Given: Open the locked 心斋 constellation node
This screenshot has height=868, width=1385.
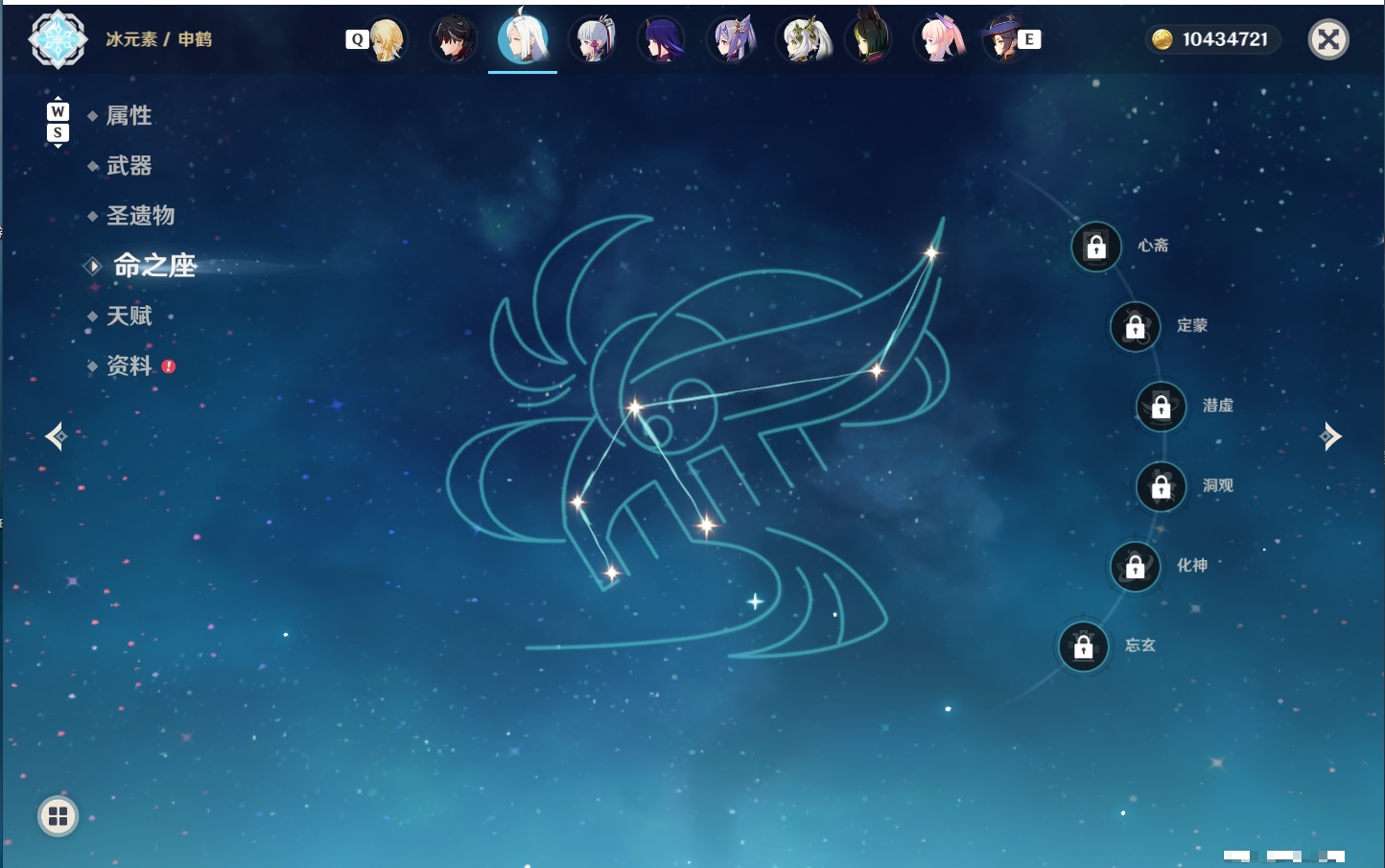Looking at the screenshot, I should click(x=1096, y=247).
